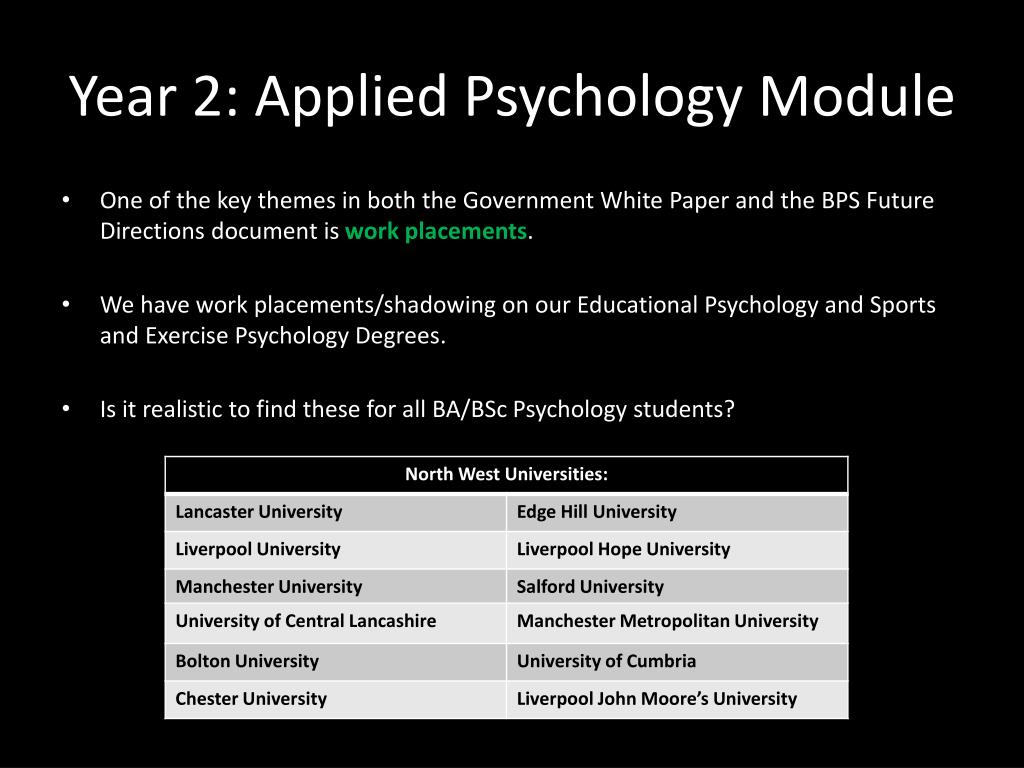The width and height of the screenshot is (1024, 768).
Task: Select the 'North West Universities:' table header
Action: pos(507,475)
